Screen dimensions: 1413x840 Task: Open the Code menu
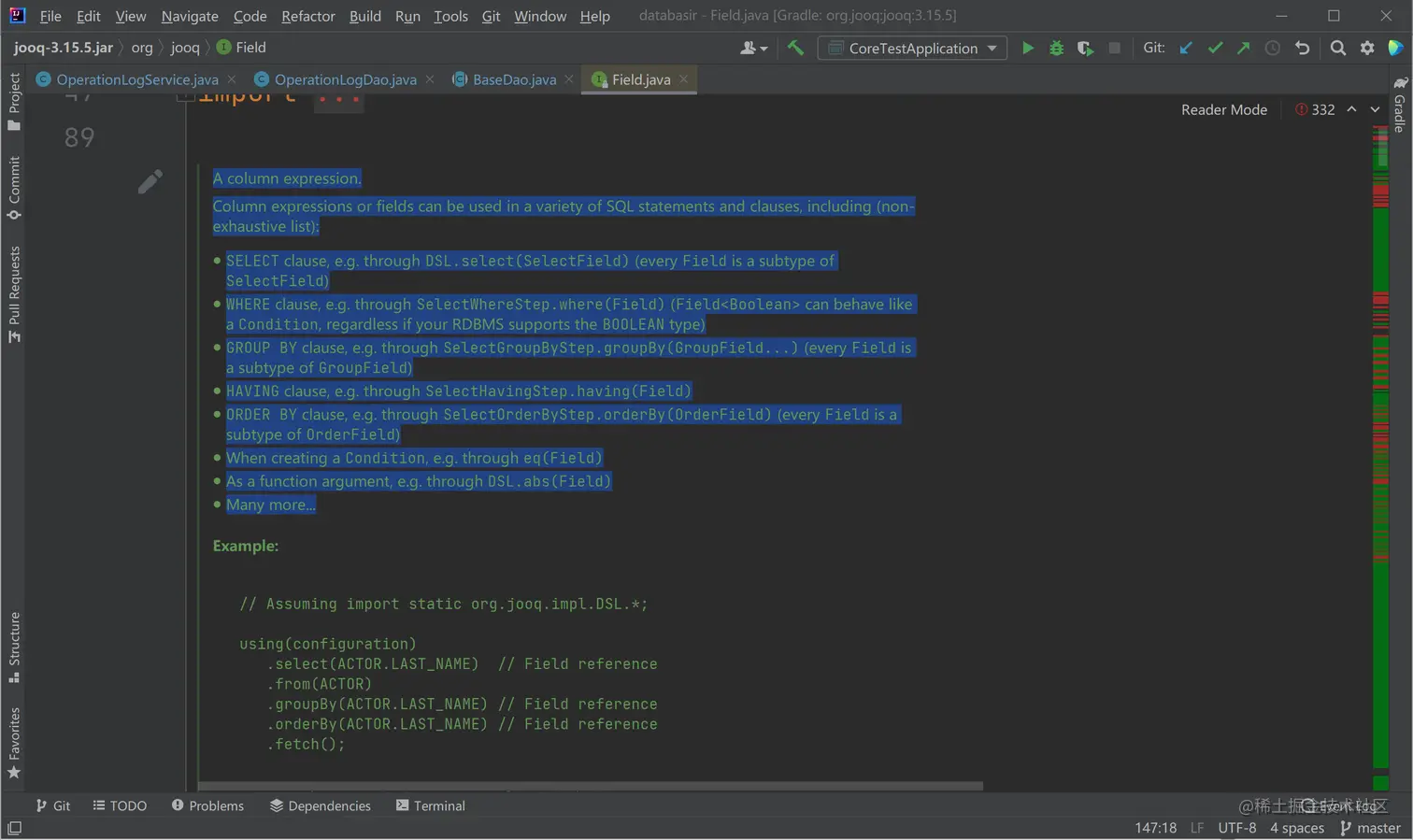(250, 16)
